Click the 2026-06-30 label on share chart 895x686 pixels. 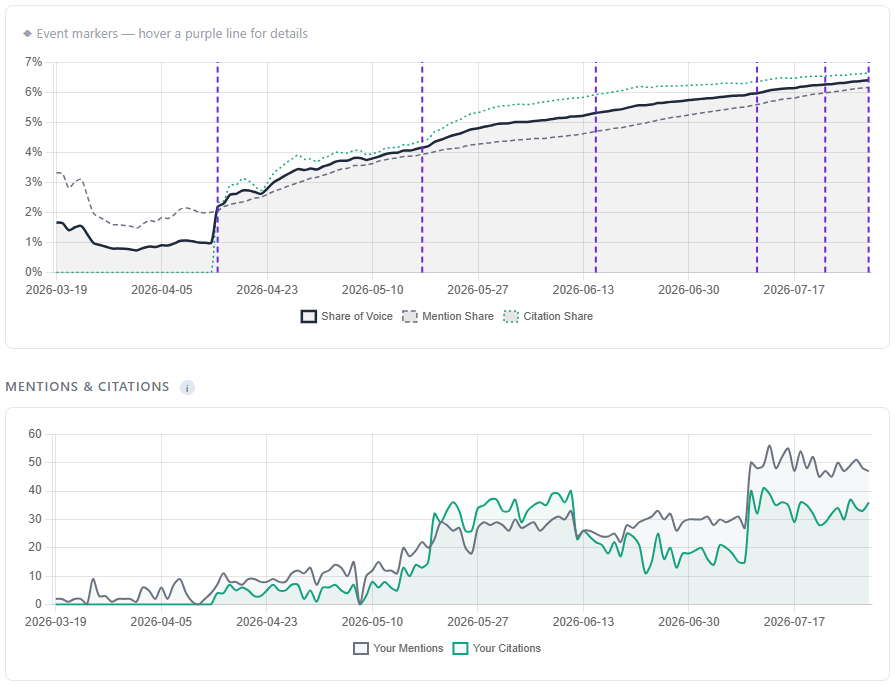coord(689,290)
